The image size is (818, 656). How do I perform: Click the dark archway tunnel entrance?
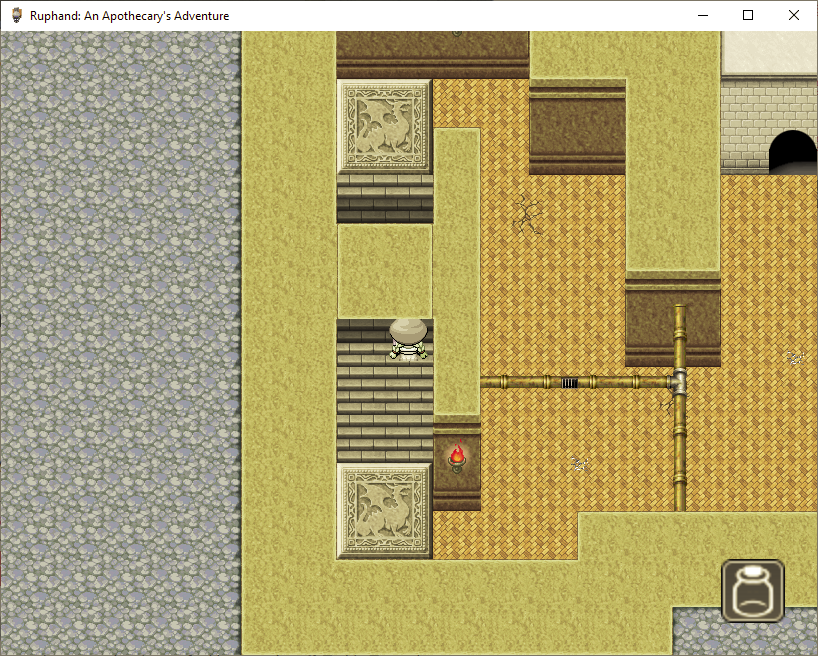click(793, 151)
